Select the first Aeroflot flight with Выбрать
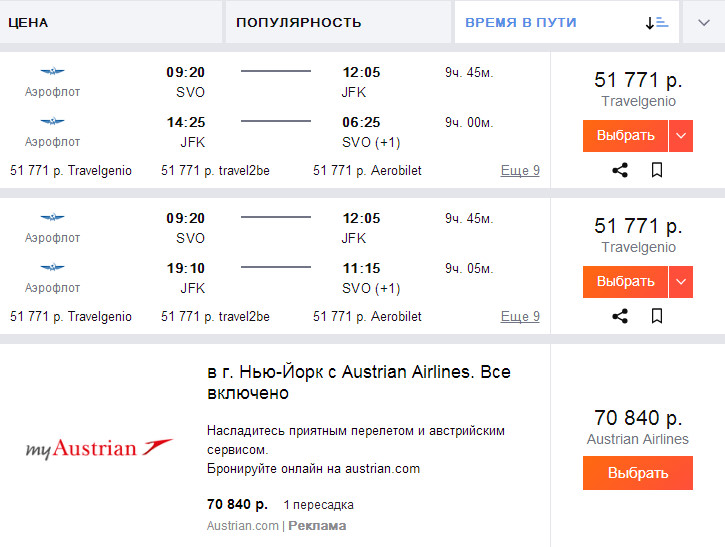This screenshot has width=725, height=547. click(626, 136)
